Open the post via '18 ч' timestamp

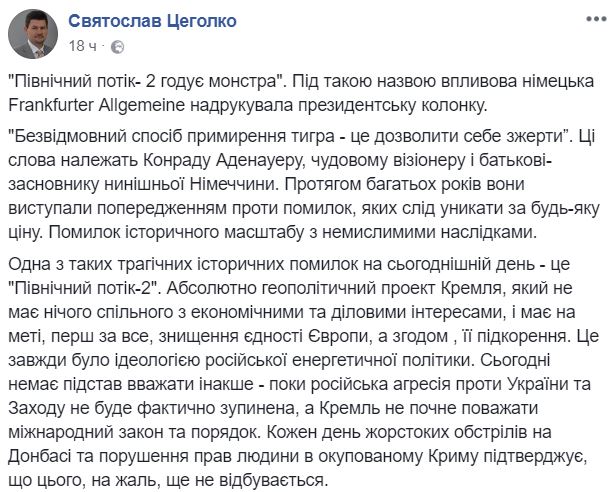point(82,46)
